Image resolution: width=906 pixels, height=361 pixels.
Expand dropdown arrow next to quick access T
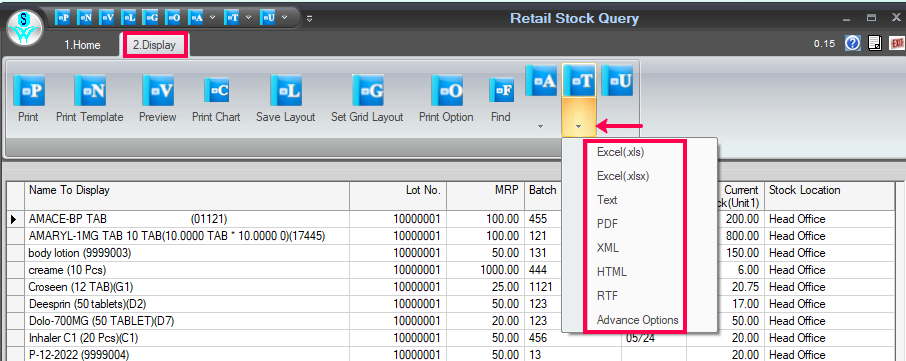[248, 17]
